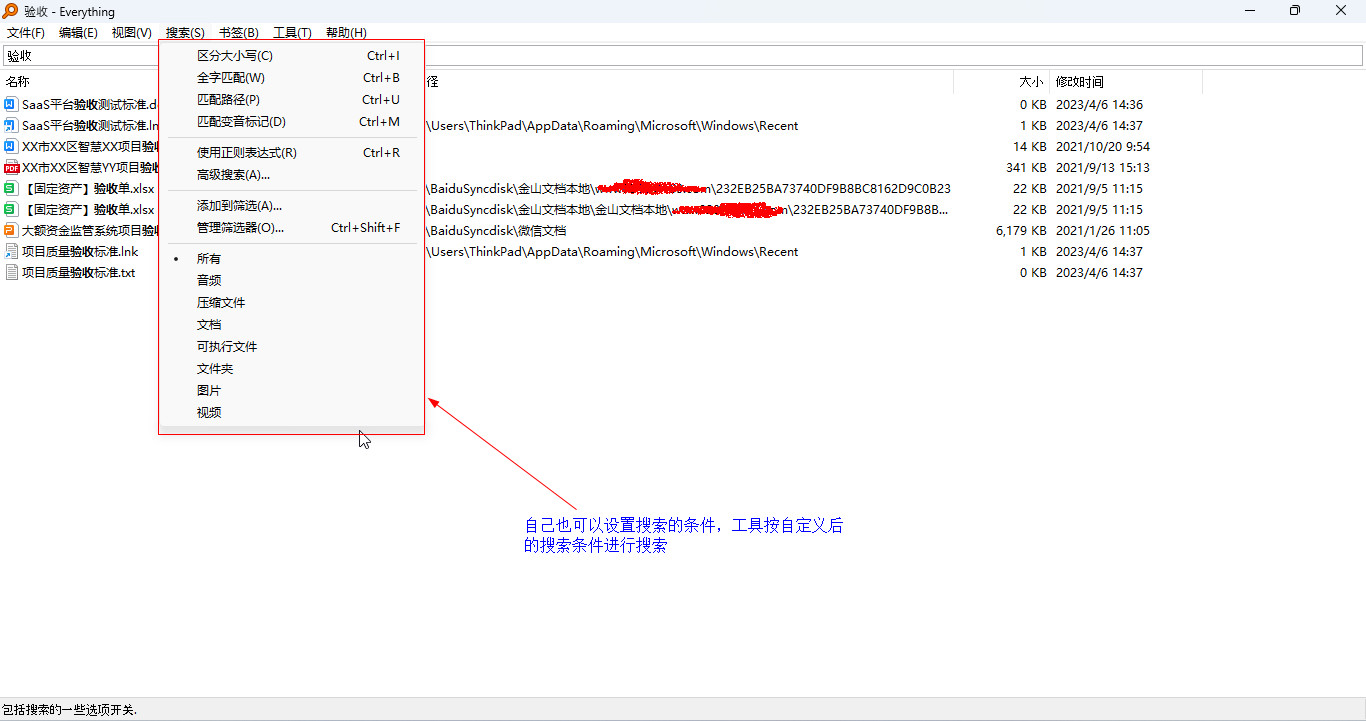Open the 视图(V) menu

point(132,33)
